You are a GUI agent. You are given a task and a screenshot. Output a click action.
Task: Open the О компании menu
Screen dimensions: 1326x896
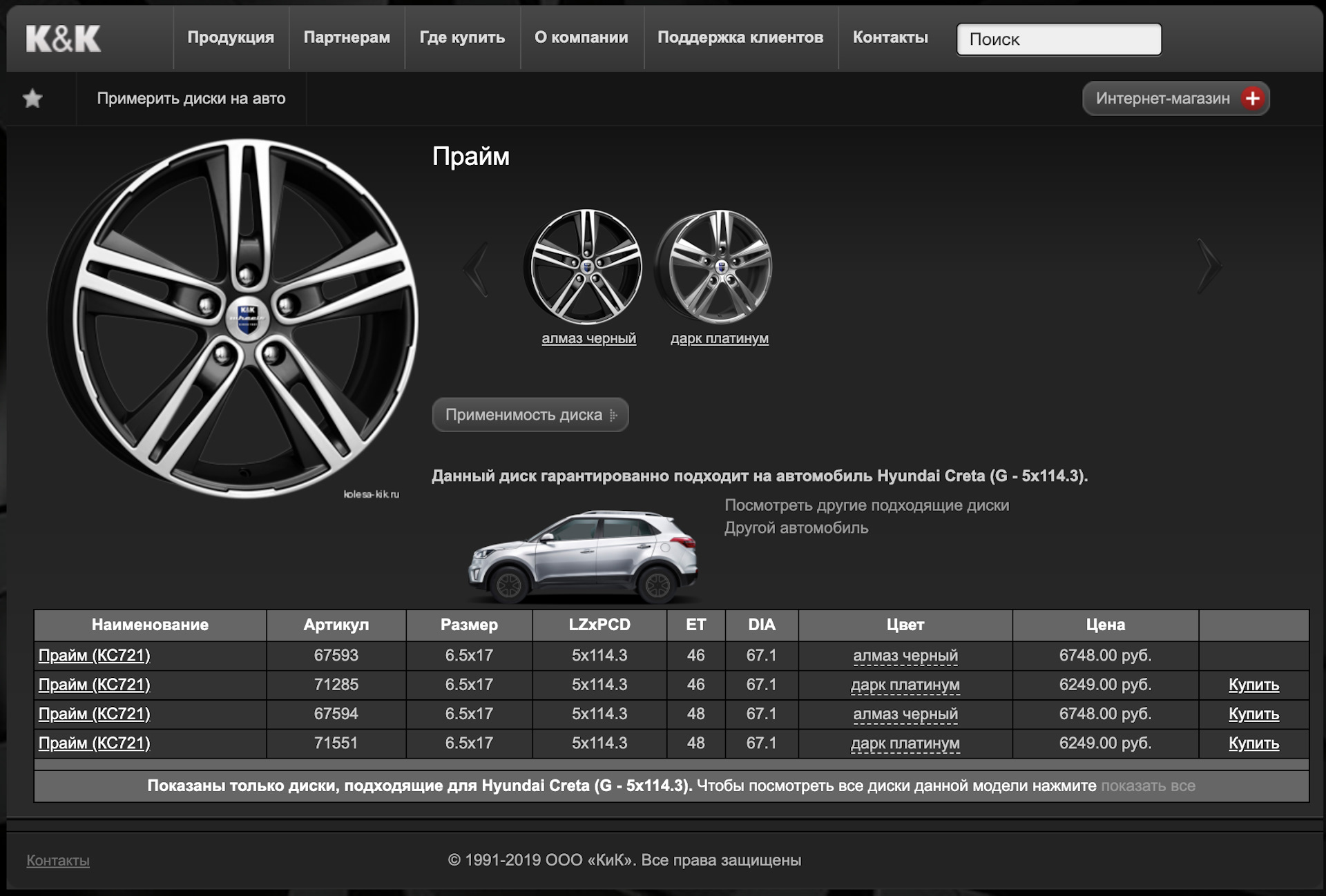(582, 37)
